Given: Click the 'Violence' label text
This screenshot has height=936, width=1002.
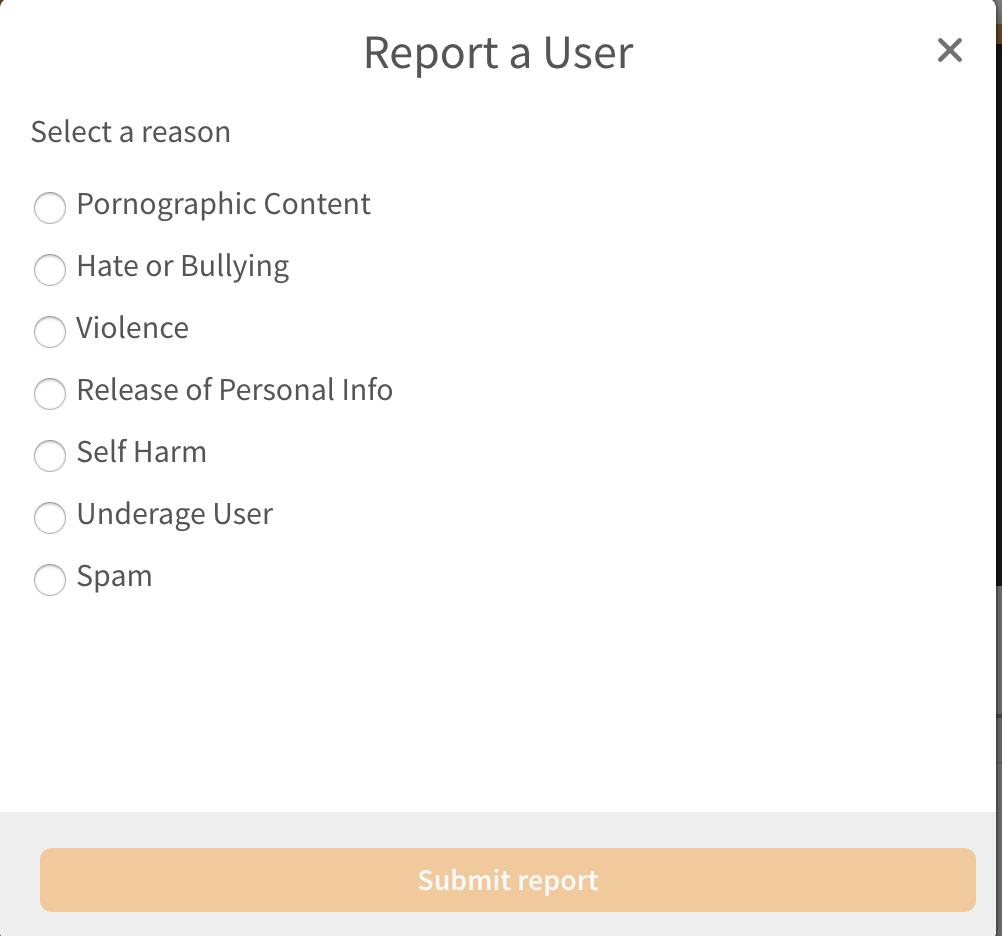Looking at the screenshot, I should (132, 328).
